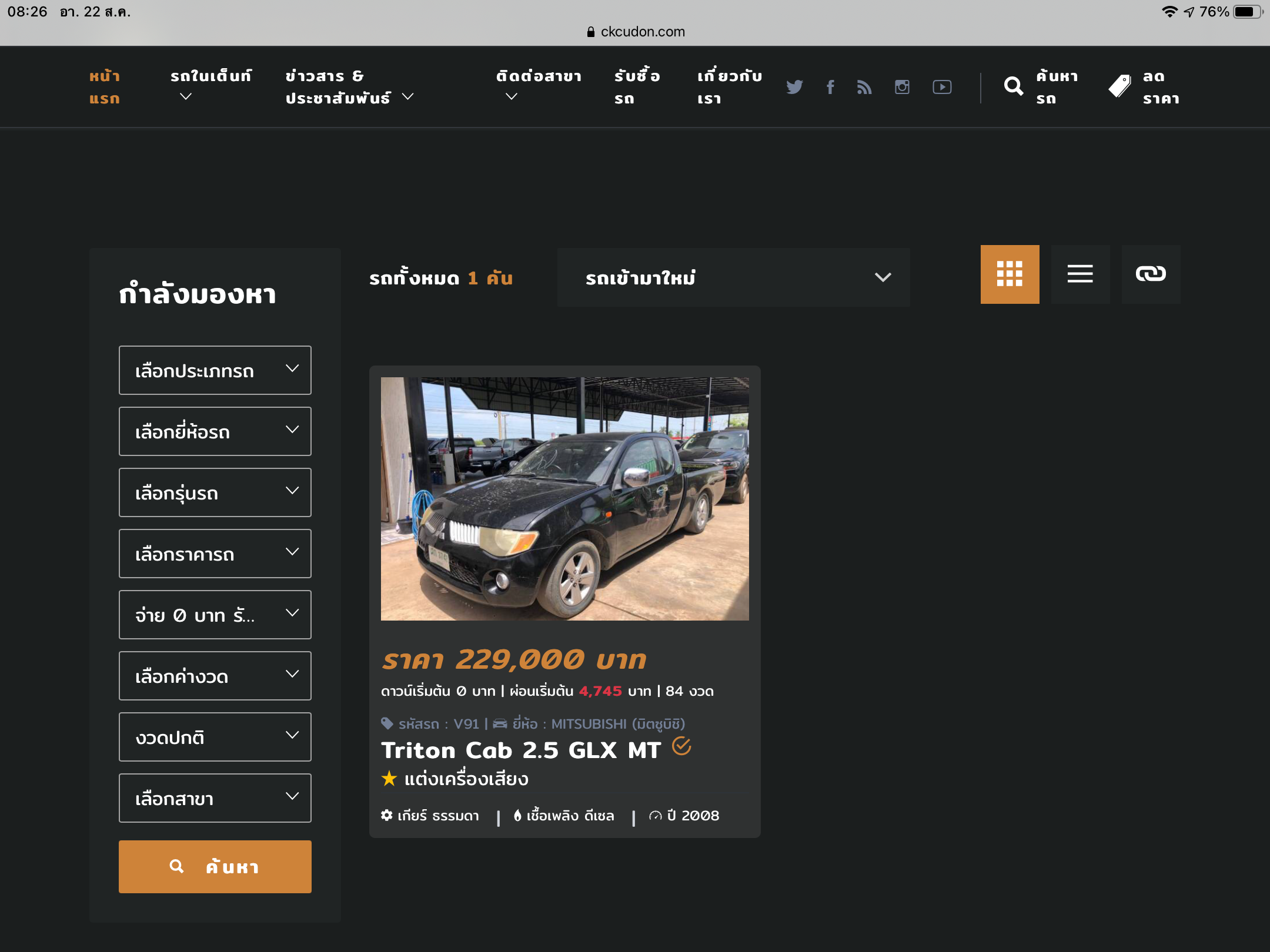Open the Facebook social icon
The height and width of the screenshot is (952, 1270).
[830, 87]
